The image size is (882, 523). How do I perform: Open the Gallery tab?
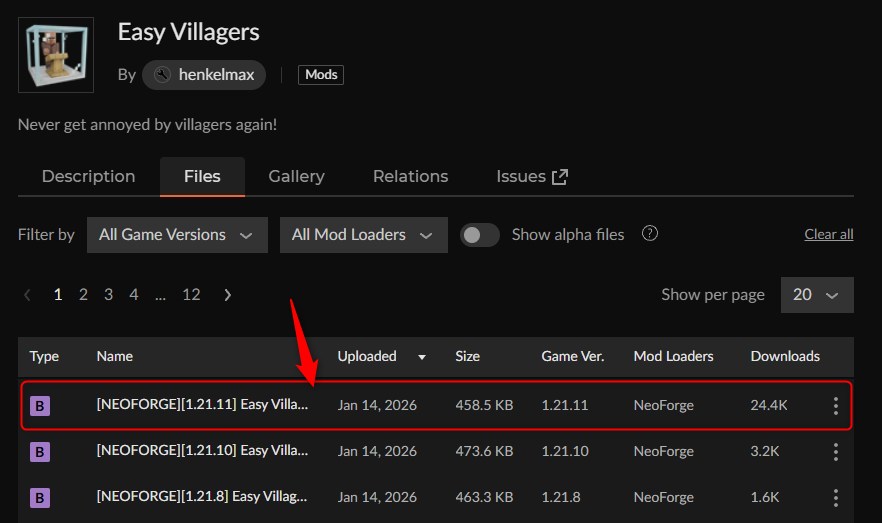point(296,176)
